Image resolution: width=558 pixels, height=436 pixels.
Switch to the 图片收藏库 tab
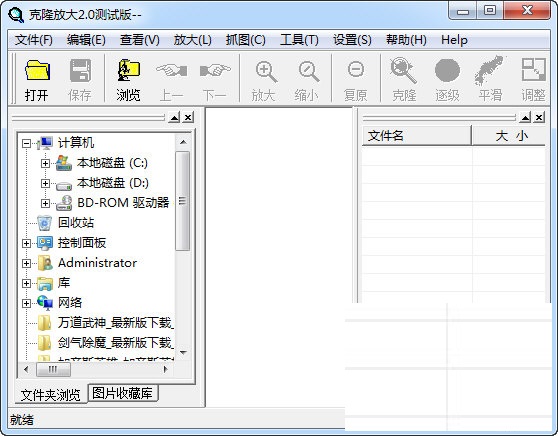click(x=122, y=393)
